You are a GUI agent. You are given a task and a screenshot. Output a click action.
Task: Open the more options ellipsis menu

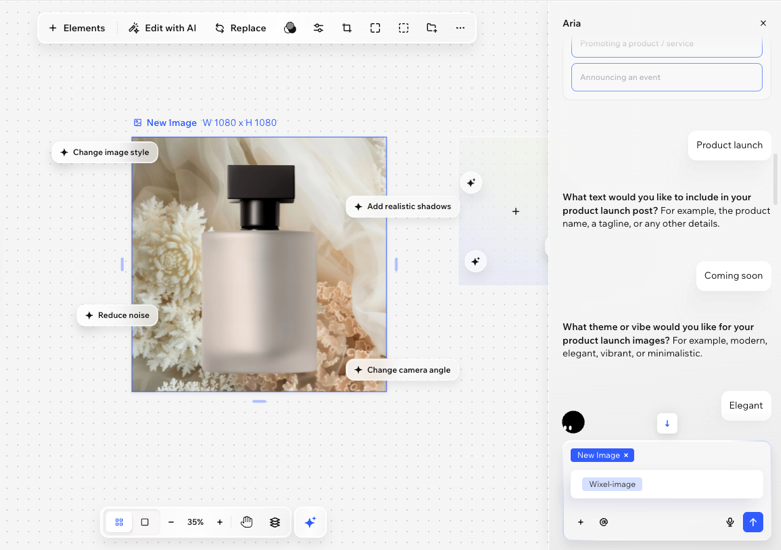[x=460, y=28]
